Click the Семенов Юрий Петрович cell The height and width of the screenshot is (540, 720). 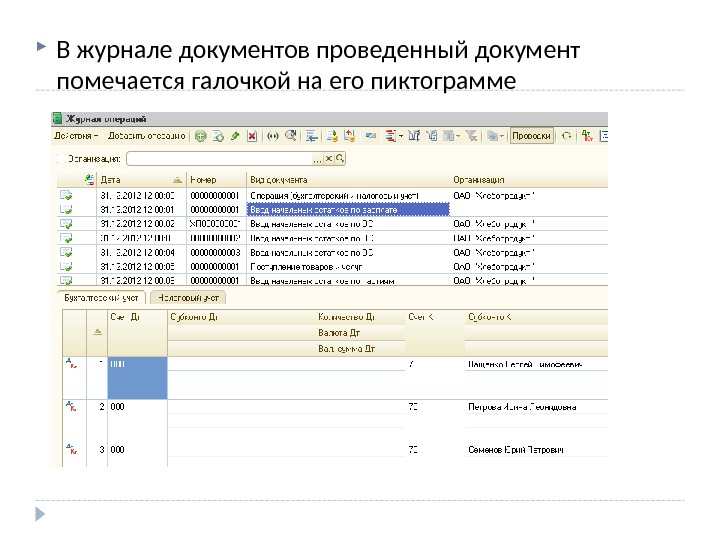516,450
